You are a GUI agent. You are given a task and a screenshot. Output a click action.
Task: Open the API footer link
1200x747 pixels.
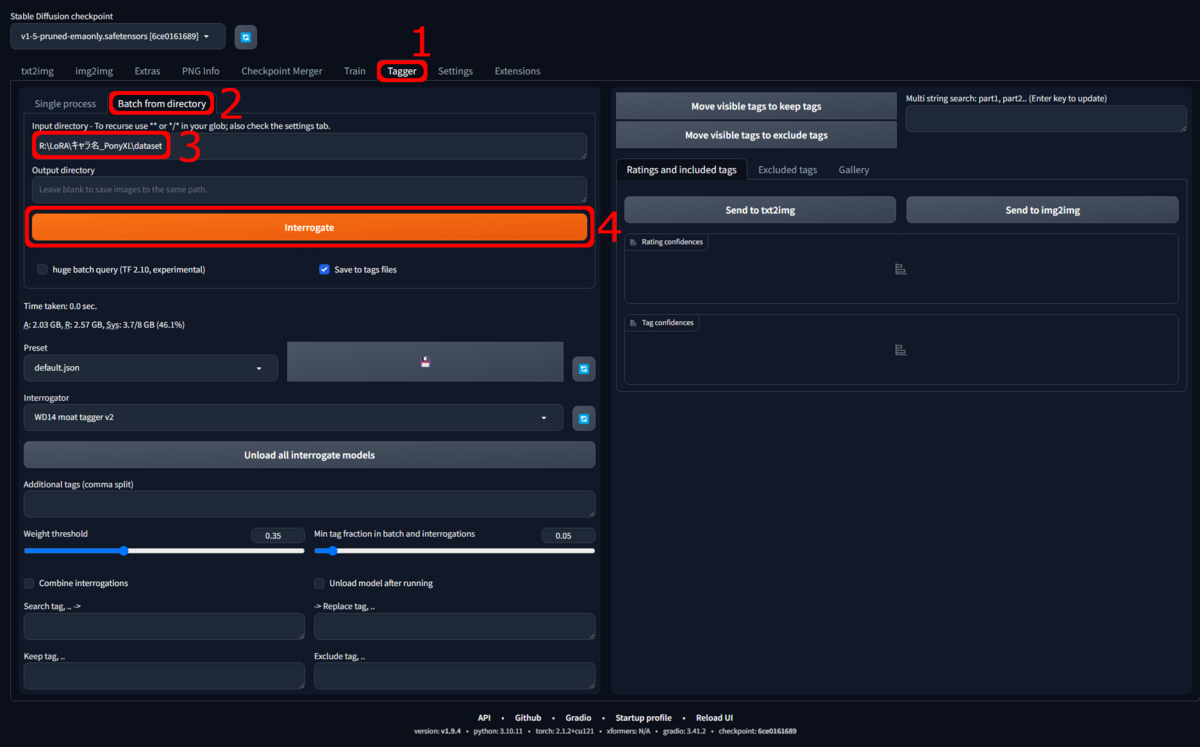coord(484,718)
